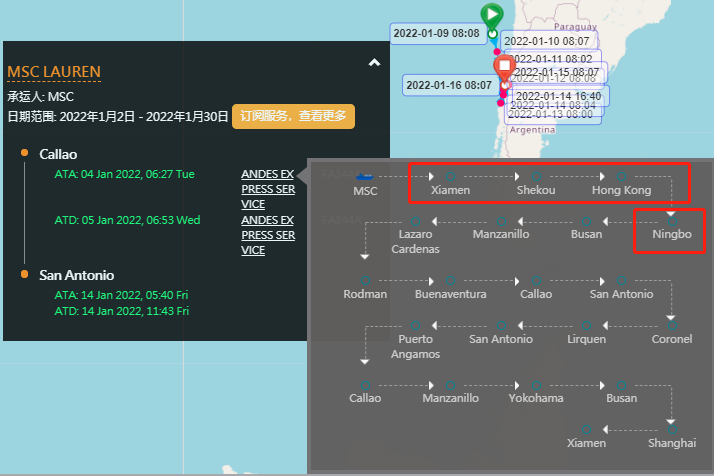Click the green start marker on map
The height and width of the screenshot is (476, 714).
[492, 17]
